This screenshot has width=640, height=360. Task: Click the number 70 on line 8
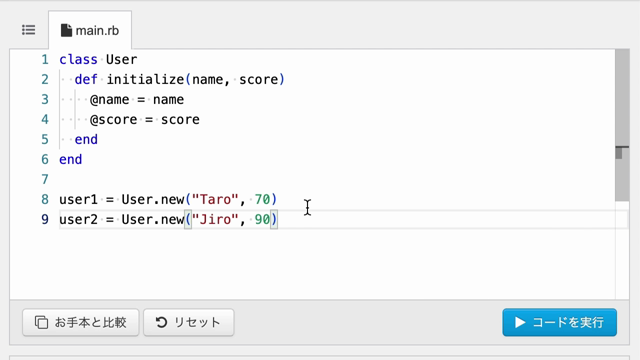[x=262, y=199]
